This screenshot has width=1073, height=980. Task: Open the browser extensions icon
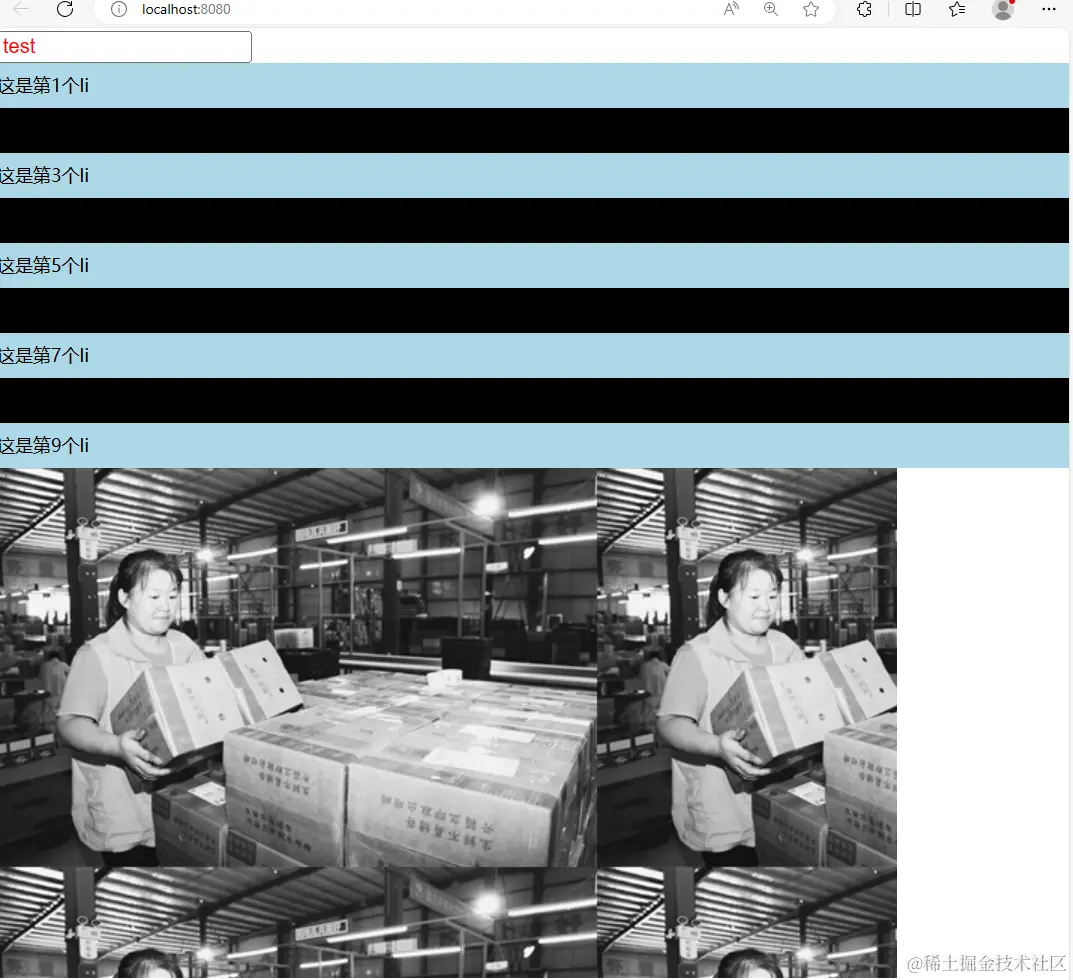pos(864,9)
